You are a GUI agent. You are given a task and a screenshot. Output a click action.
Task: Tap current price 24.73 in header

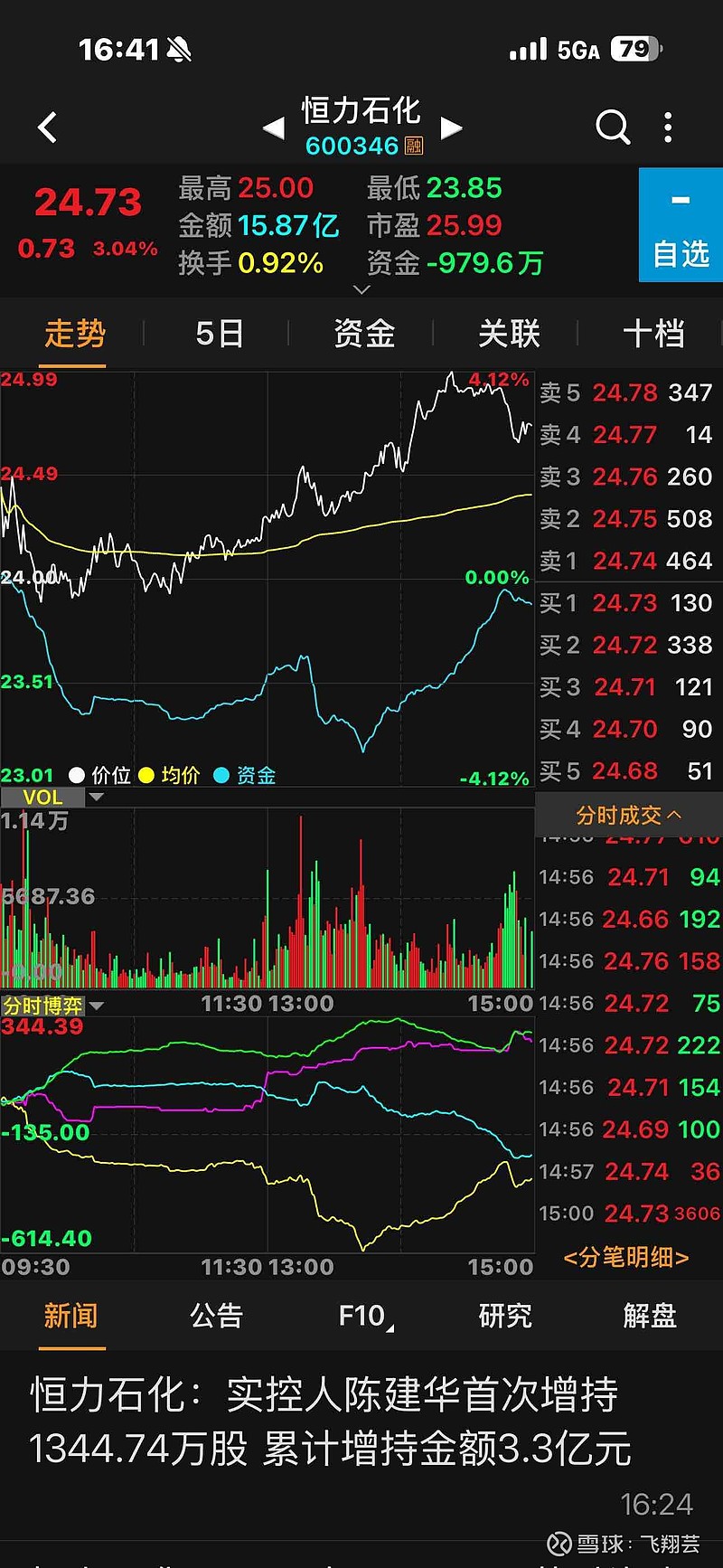point(89,203)
